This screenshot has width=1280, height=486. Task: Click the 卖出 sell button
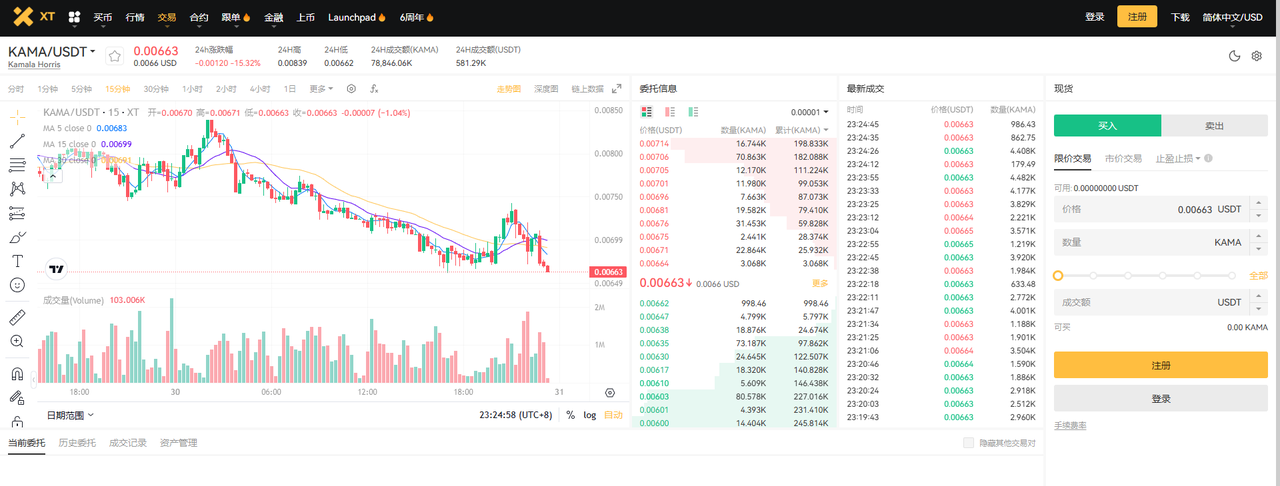[1214, 126]
